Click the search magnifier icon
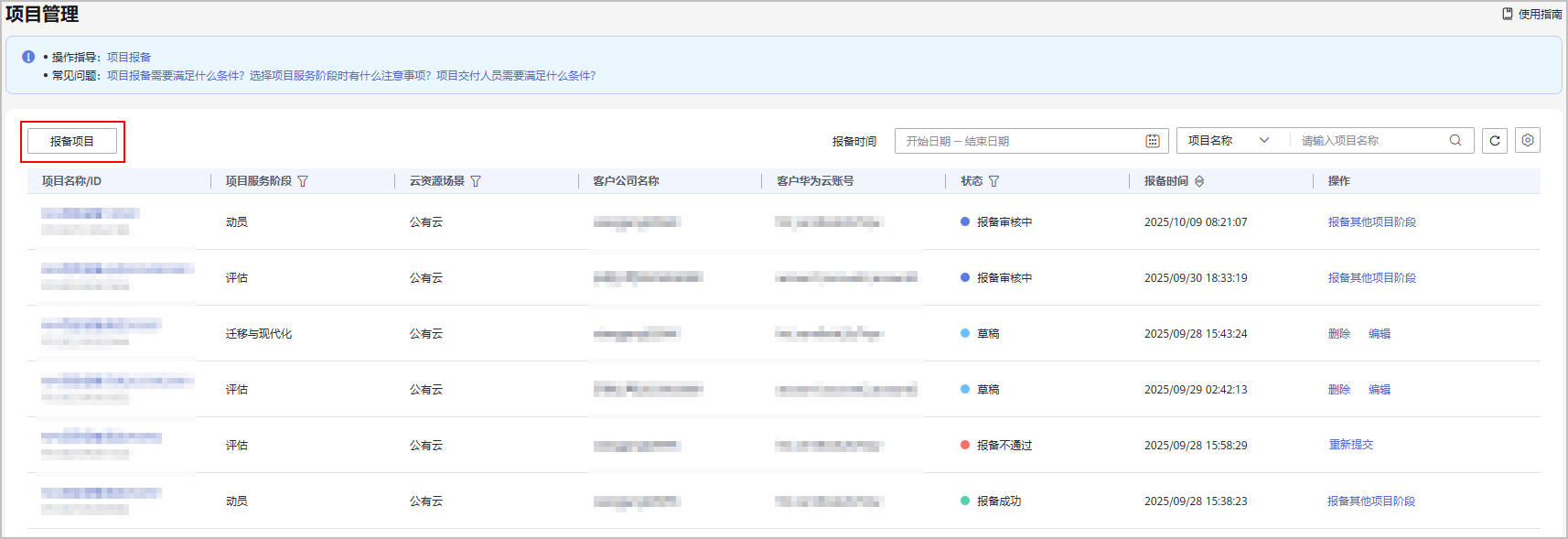 [x=1455, y=141]
